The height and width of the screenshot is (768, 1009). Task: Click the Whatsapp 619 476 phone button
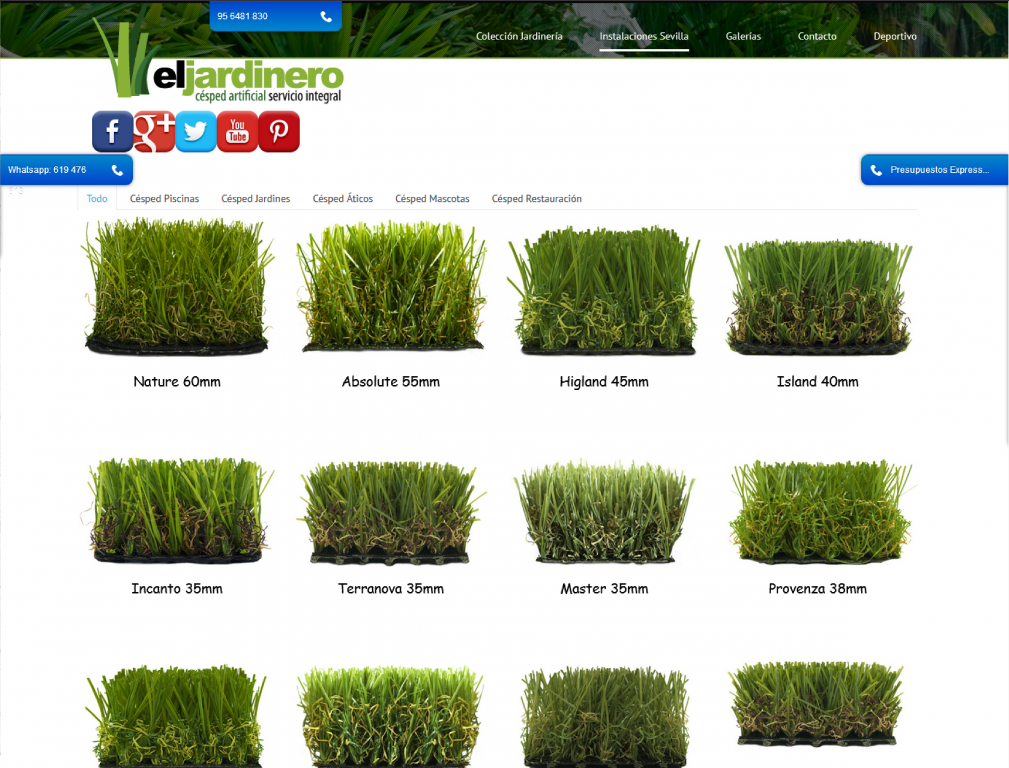click(x=66, y=170)
